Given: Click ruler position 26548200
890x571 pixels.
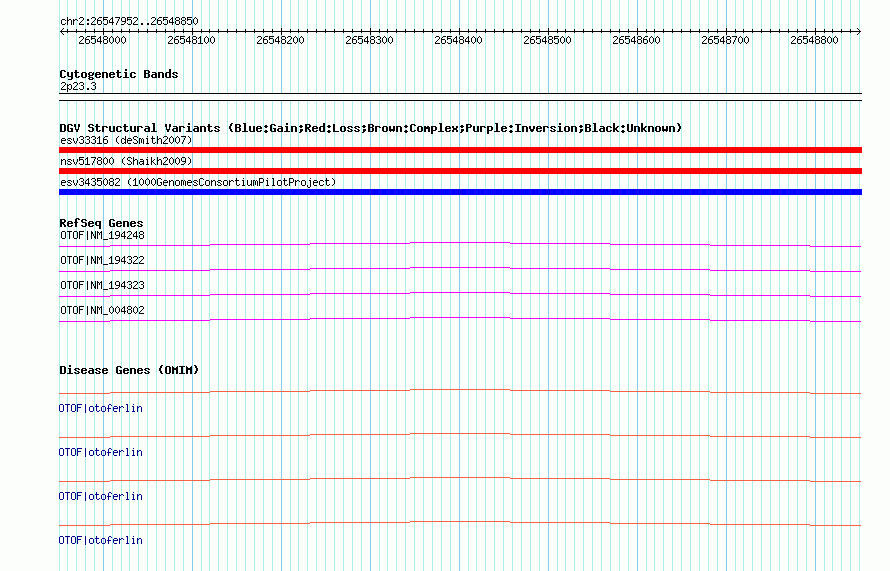Looking at the screenshot, I should tap(280, 40).
